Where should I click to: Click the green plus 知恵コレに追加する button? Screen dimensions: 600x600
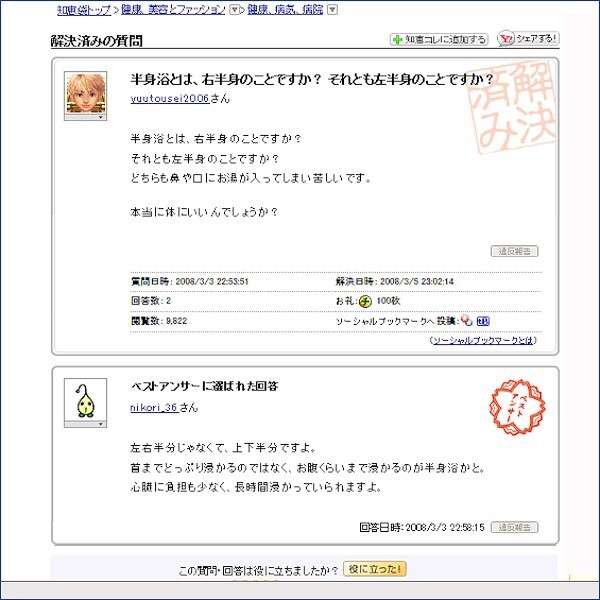pos(439,39)
